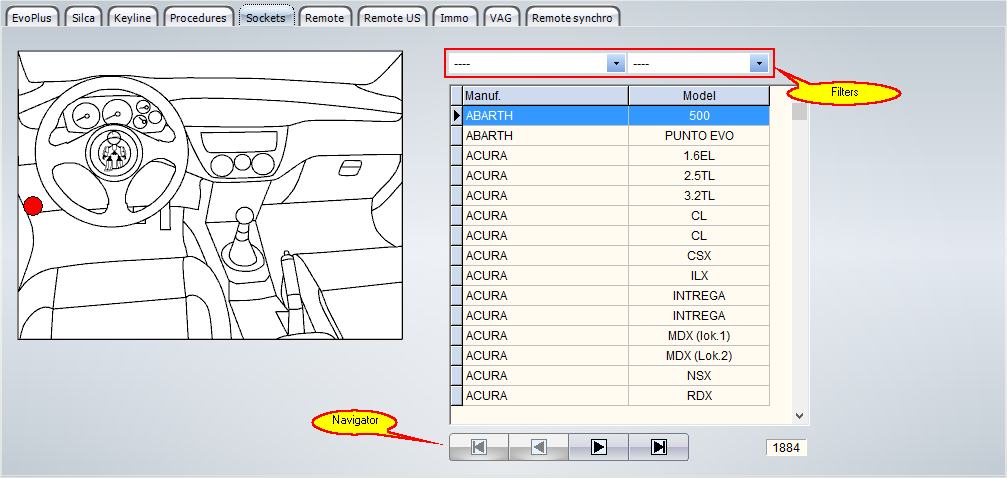The height and width of the screenshot is (478, 1007).
Task: Open the Remote tab
Action: 325,17
